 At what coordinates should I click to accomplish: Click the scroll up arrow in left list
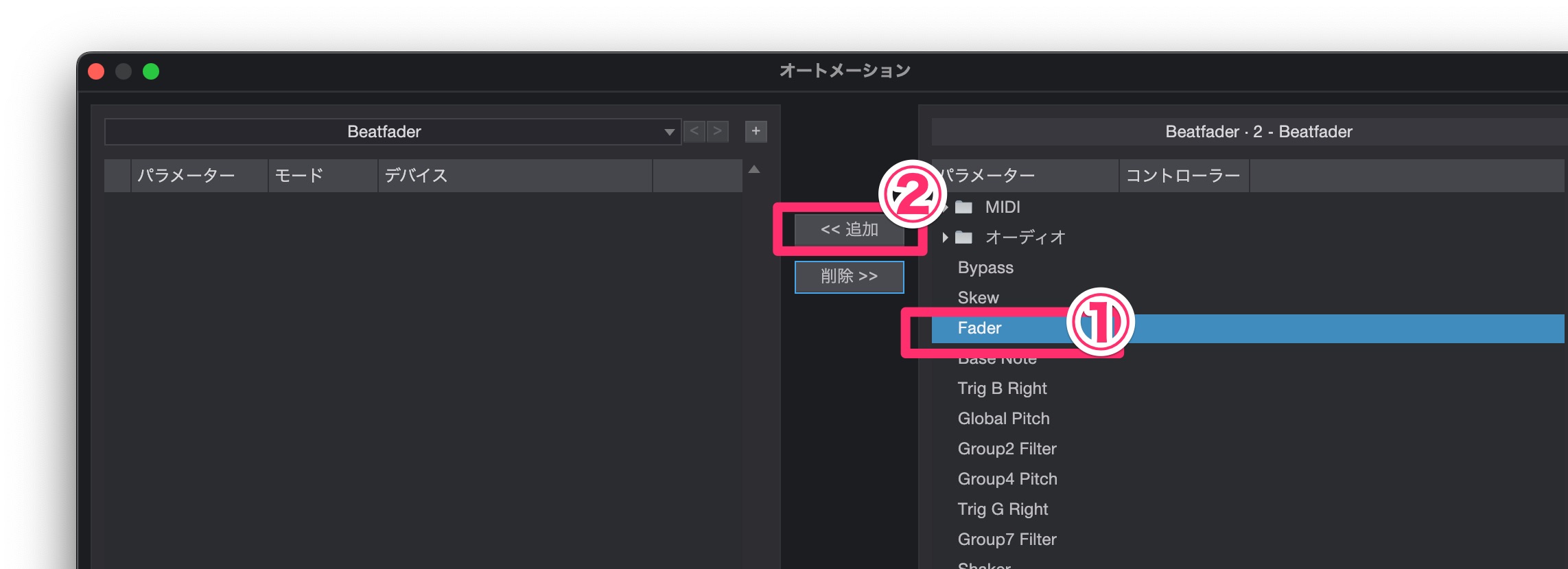click(x=754, y=170)
